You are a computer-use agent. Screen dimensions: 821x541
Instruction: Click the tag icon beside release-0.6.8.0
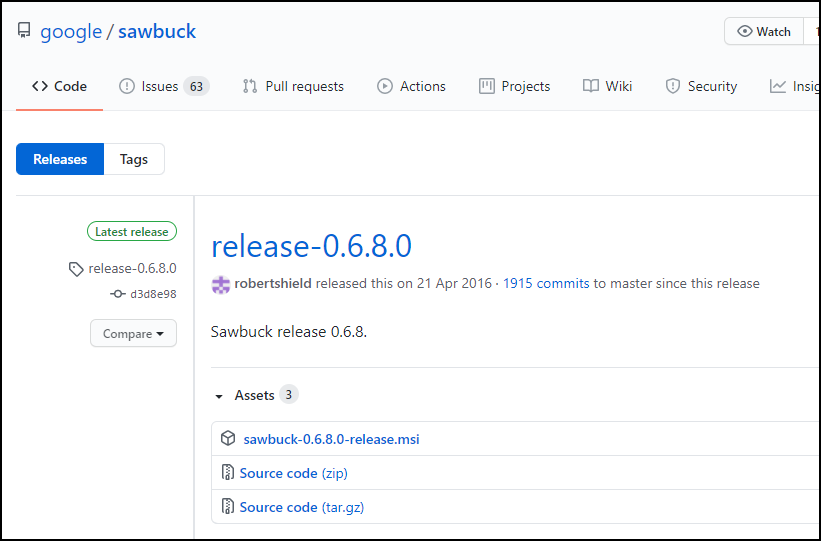[x=76, y=269]
